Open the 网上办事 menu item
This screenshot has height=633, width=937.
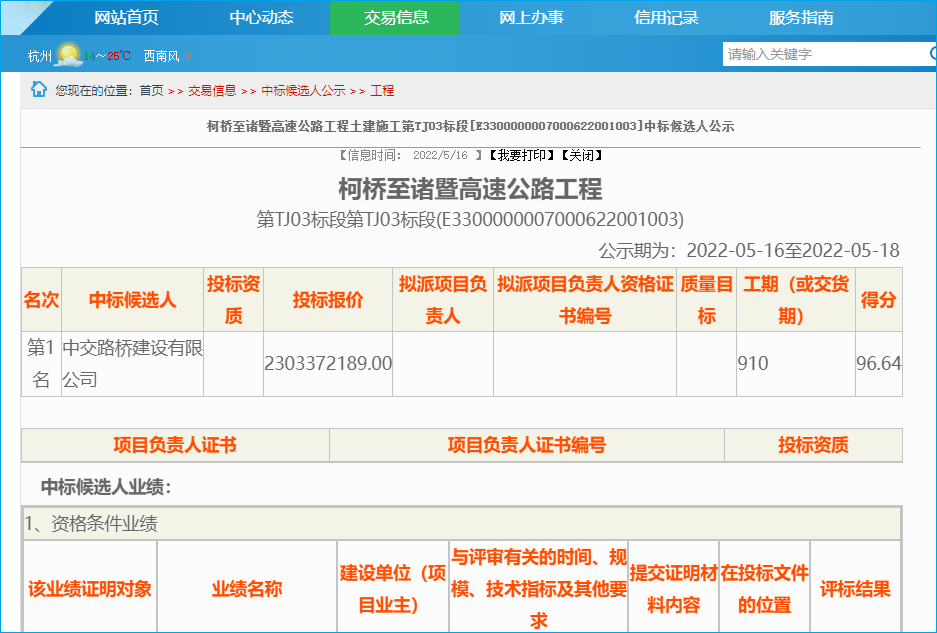click(x=531, y=18)
